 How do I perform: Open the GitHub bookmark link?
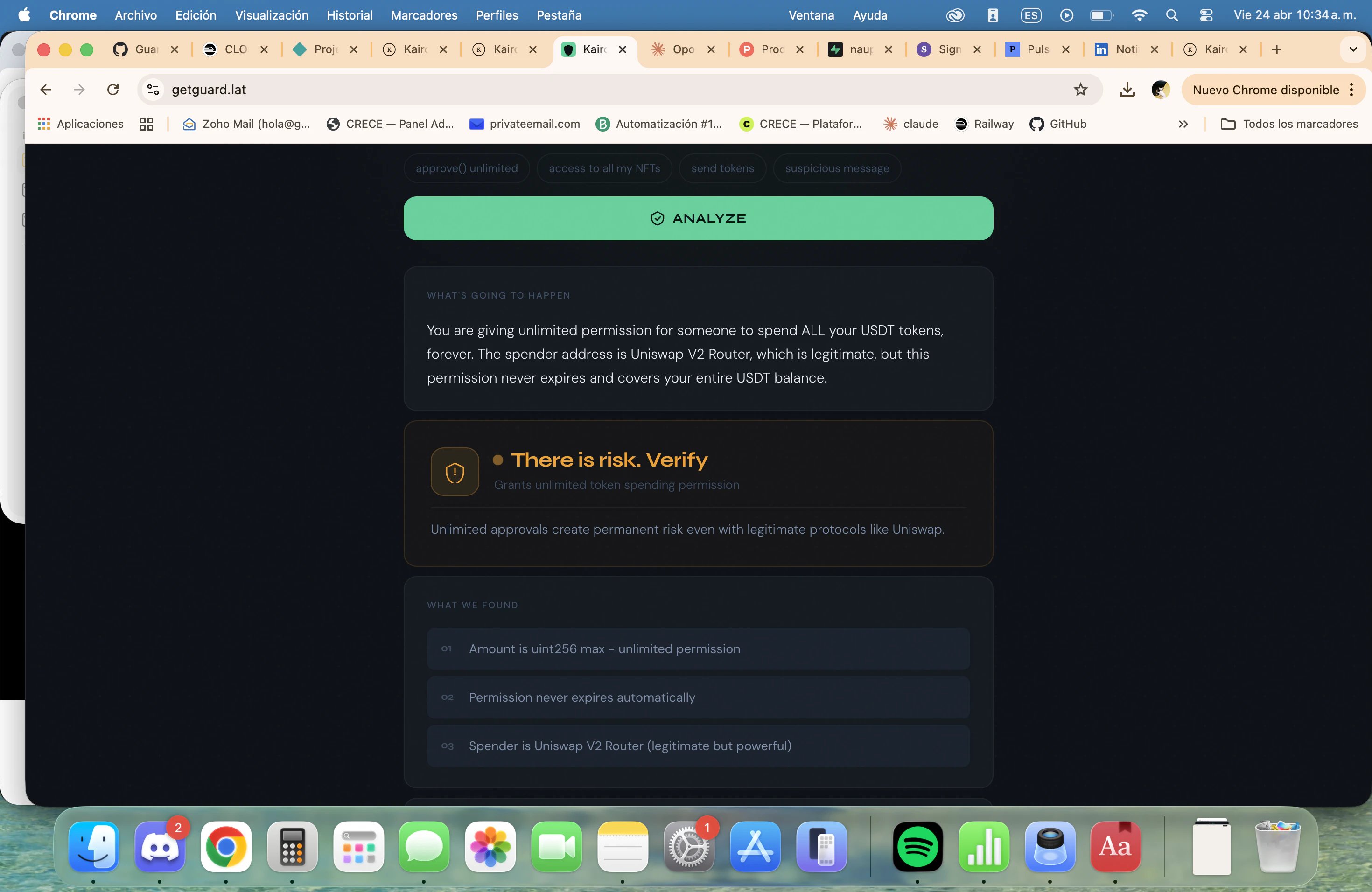(x=1058, y=124)
